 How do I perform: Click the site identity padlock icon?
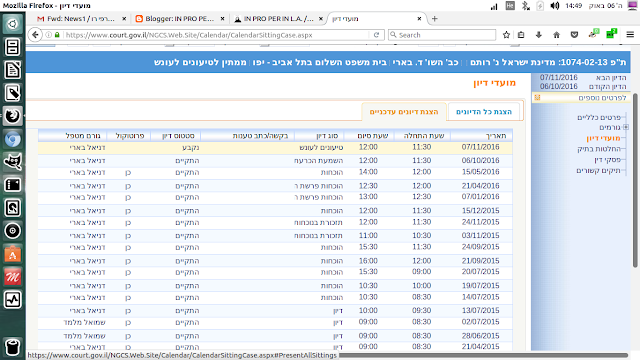(57, 35)
